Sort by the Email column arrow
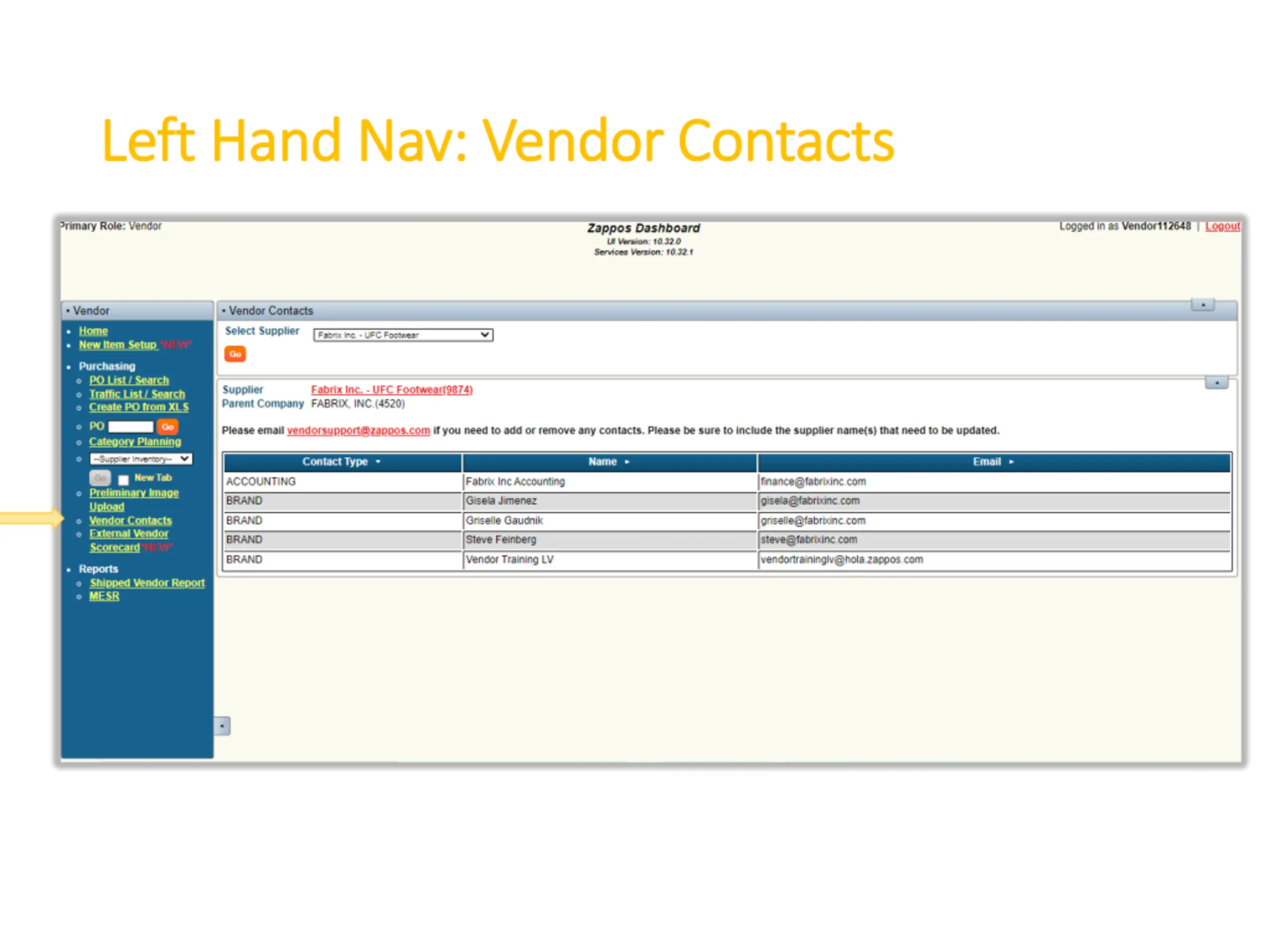This screenshot has width=1270, height=952. tap(1011, 462)
